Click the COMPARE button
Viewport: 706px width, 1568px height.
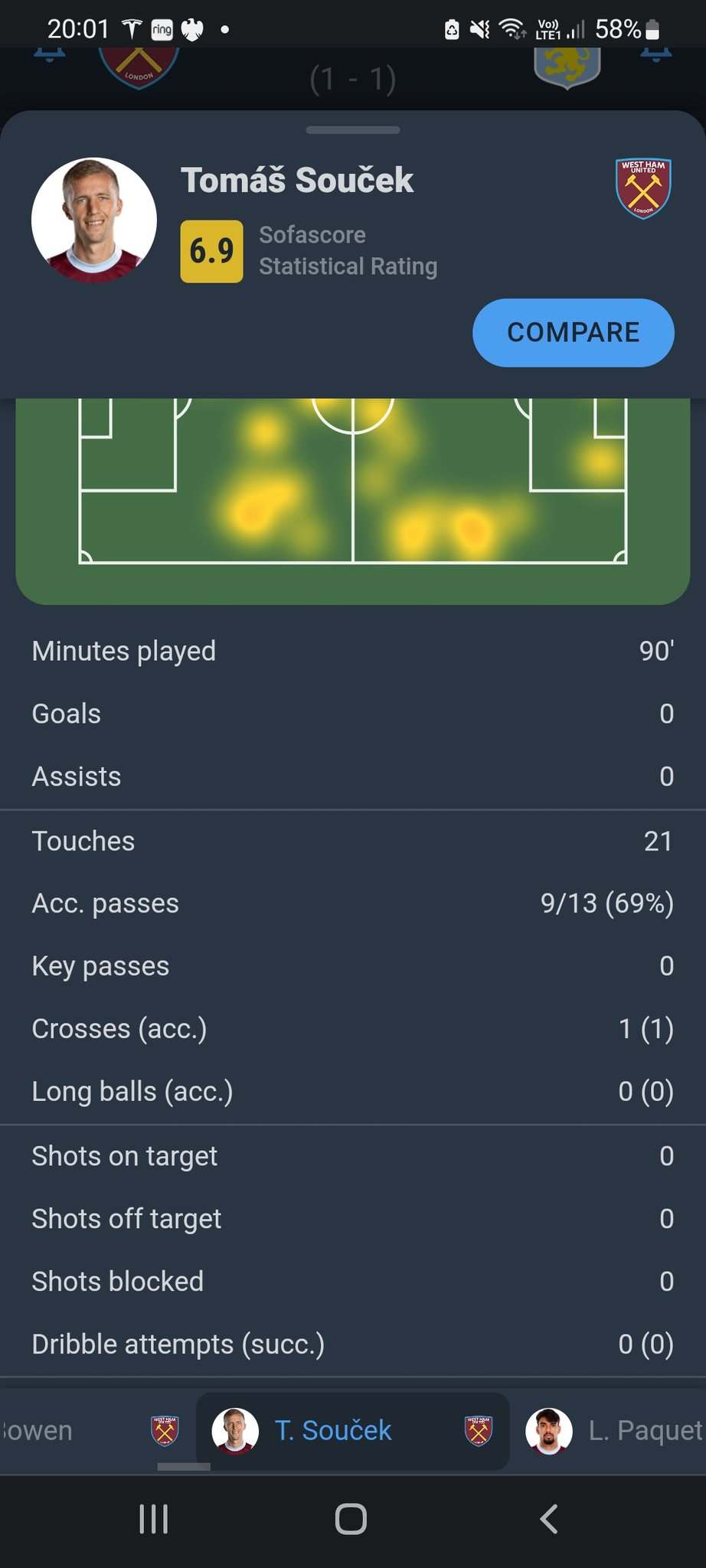(574, 332)
